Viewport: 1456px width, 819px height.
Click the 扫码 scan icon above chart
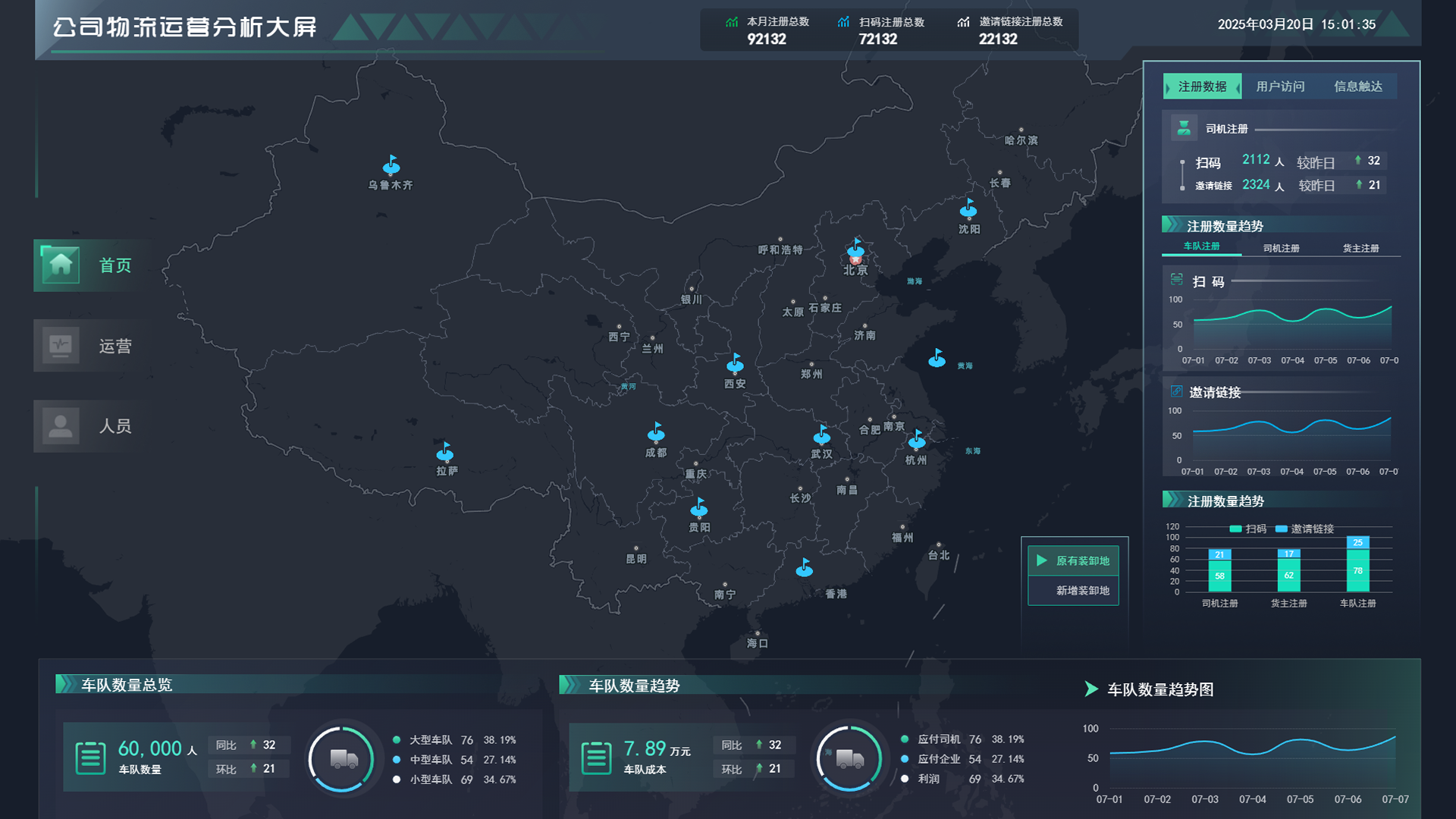(x=1176, y=280)
